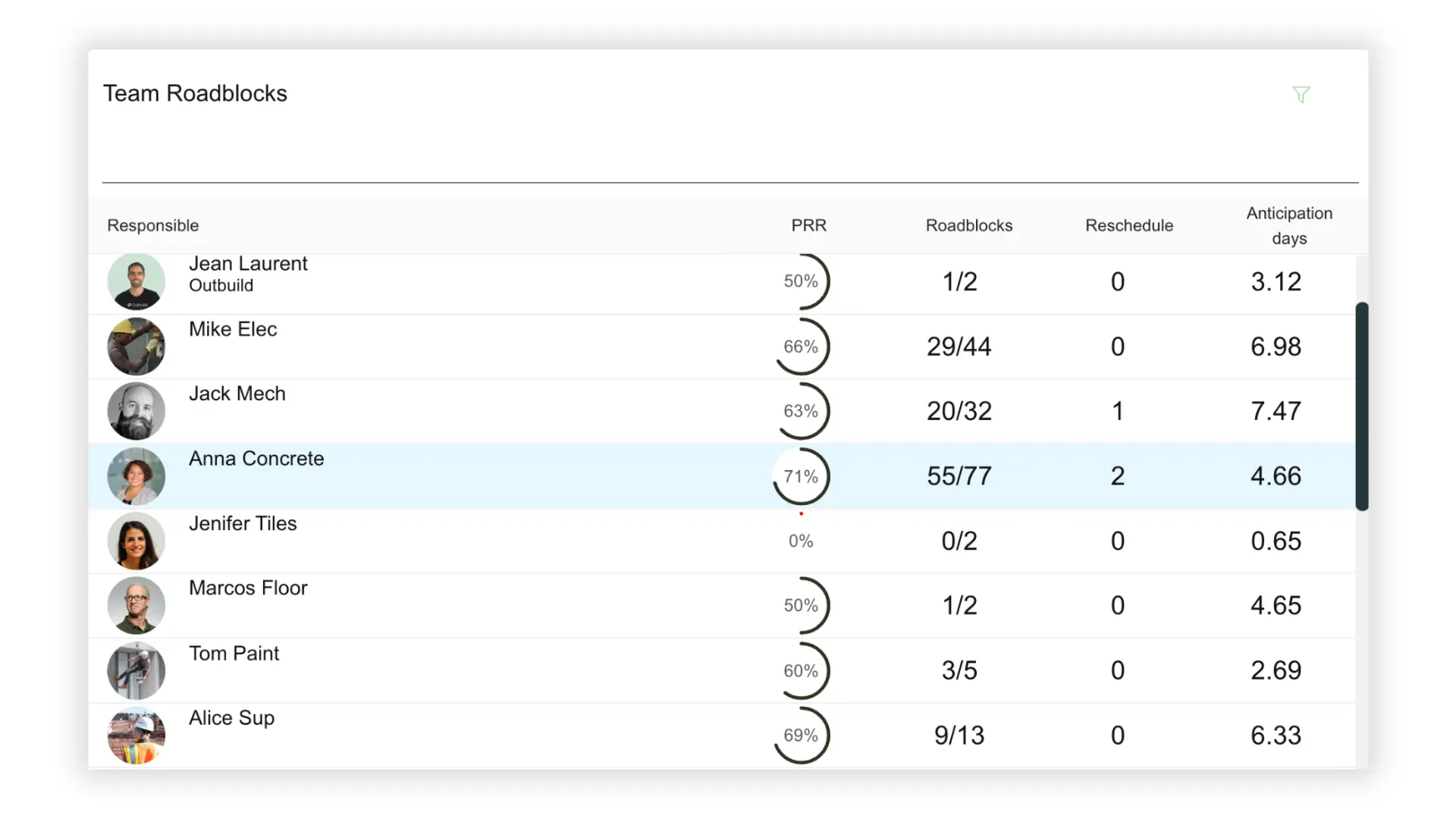Viewport: 1456px width, 819px height.
Task: Click the 6.33 anticipation days value
Action: [1276, 736]
